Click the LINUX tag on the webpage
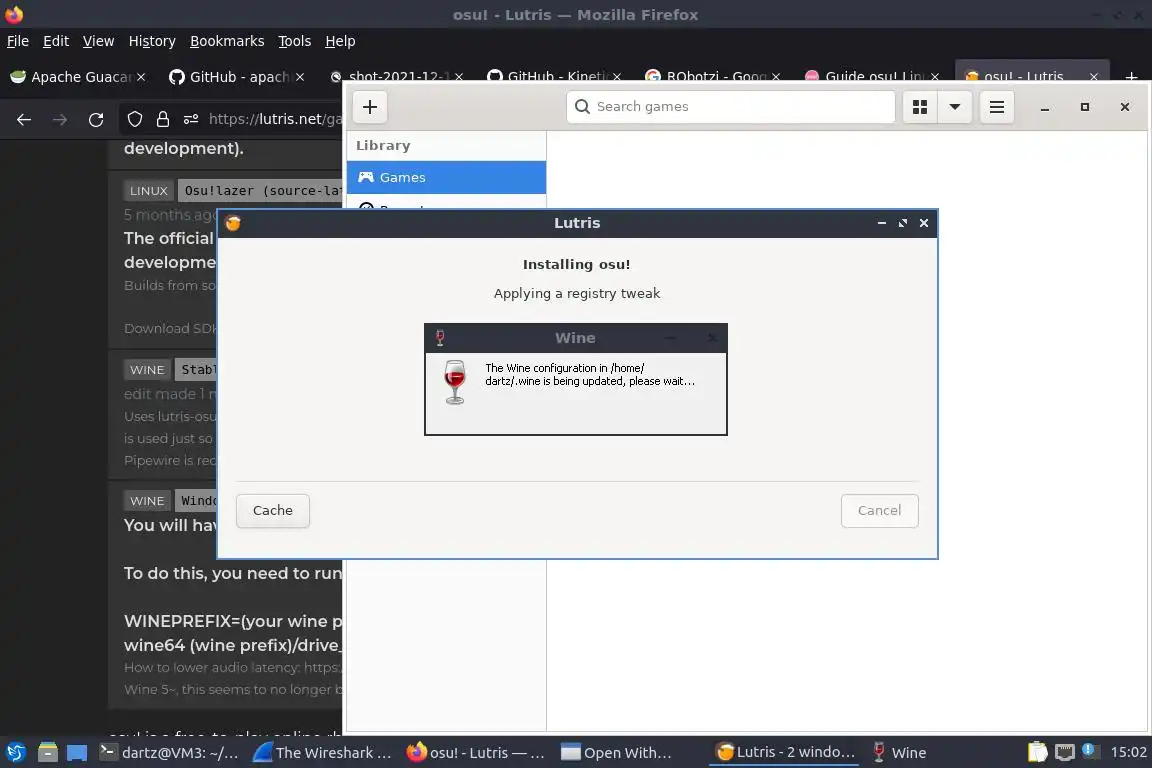1152x768 pixels. (148, 191)
